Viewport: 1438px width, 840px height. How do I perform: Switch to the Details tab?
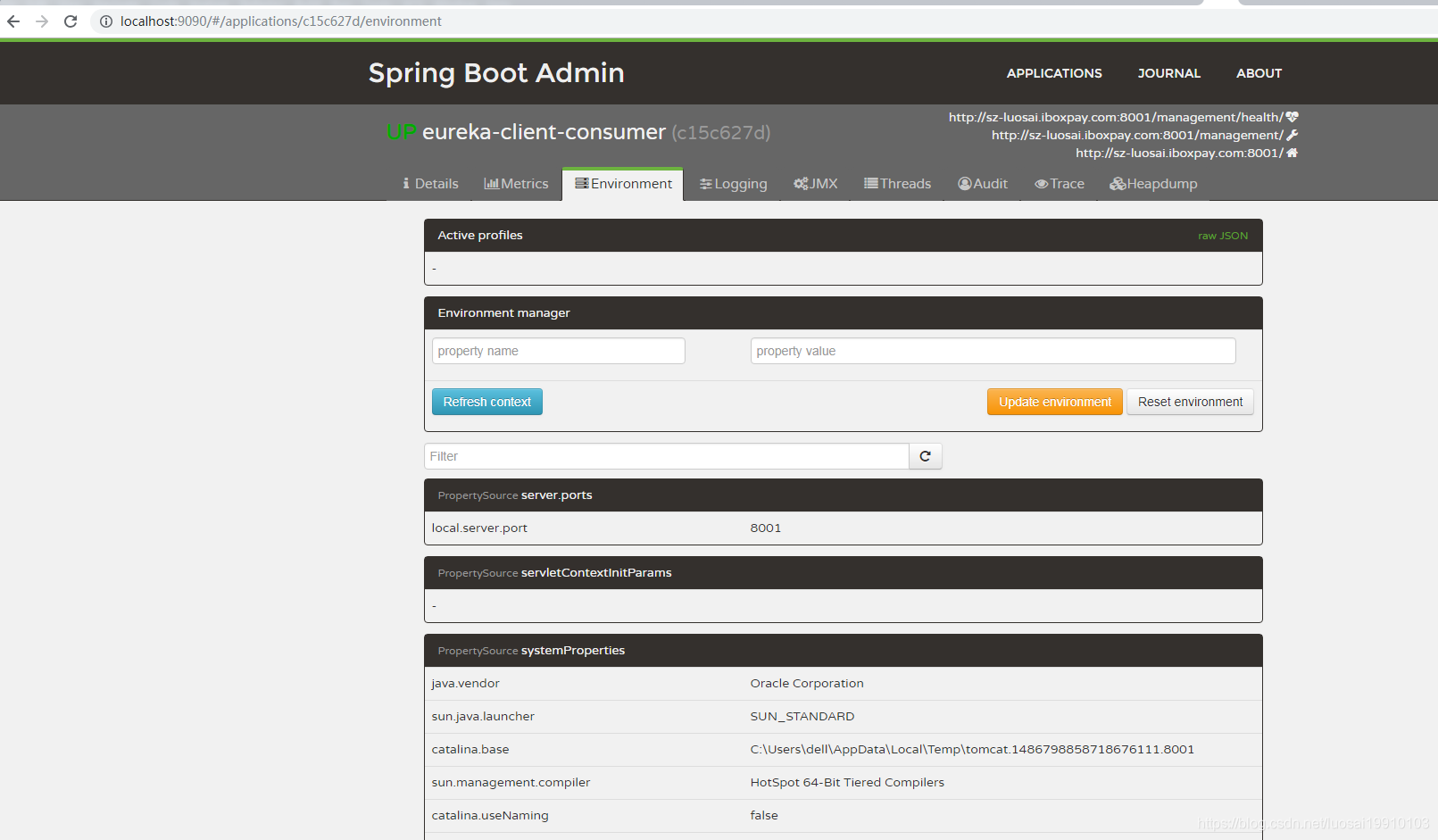click(430, 184)
